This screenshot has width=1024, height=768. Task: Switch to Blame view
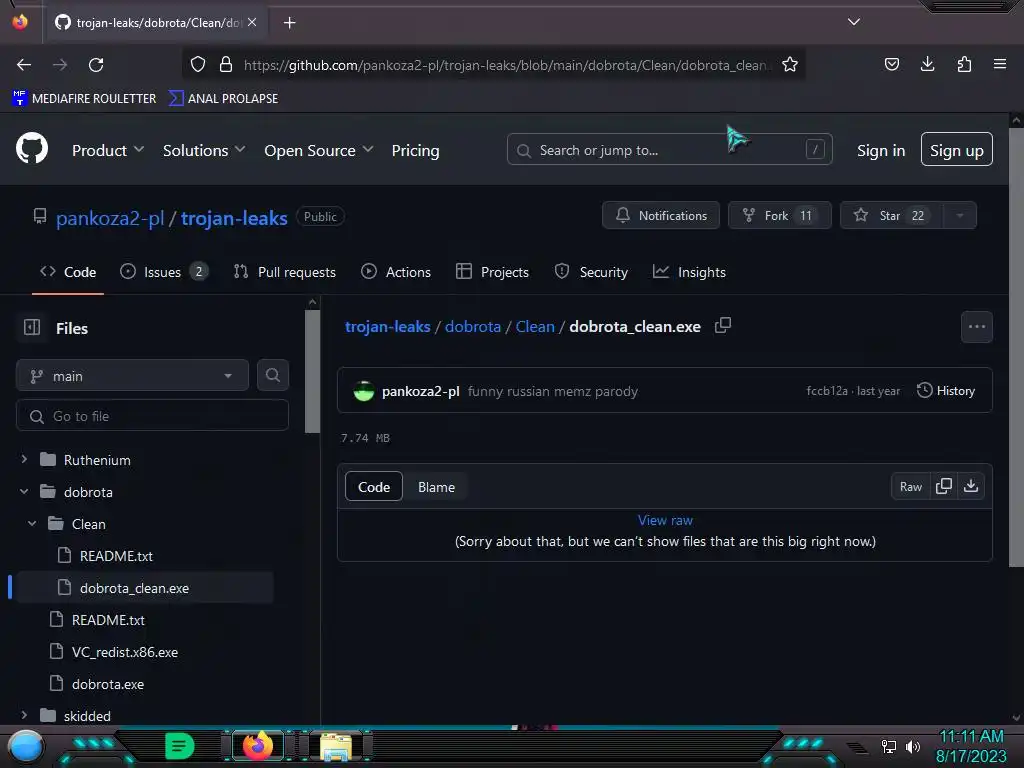(x=436, y=487)
